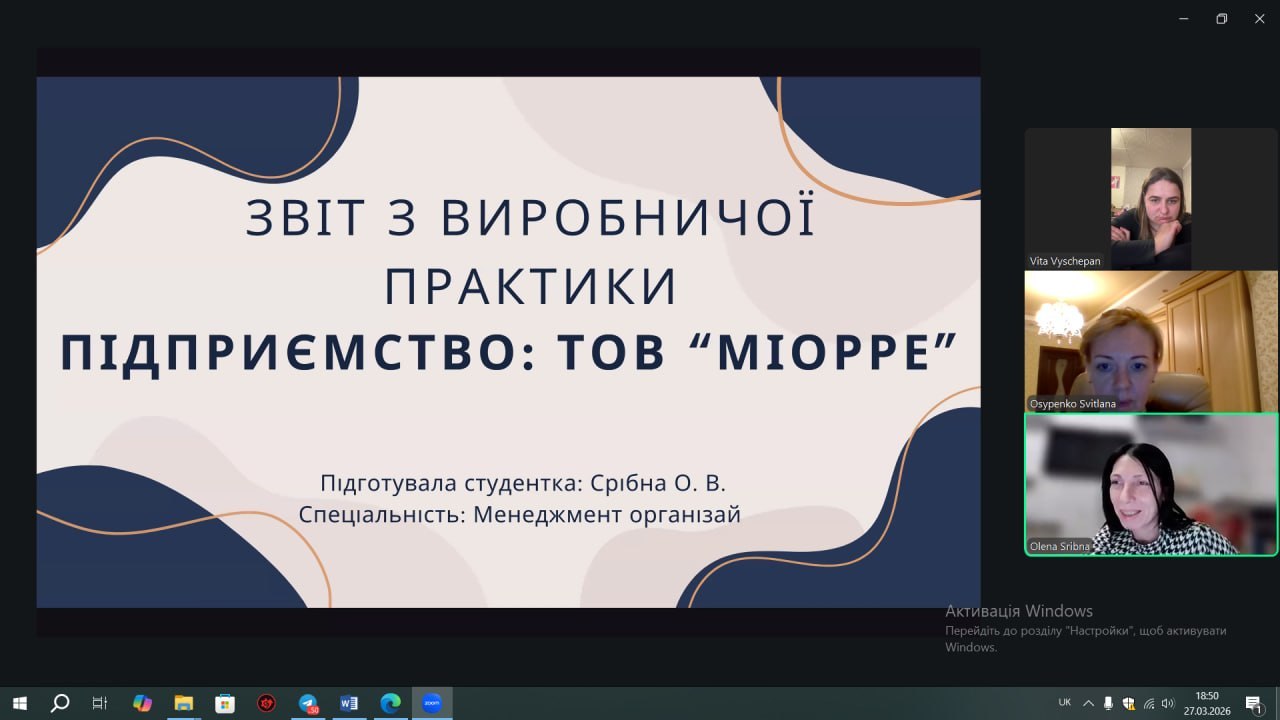1280x720 pixels.
Task: Switch to Microsoft Word in taskbar
Action: tap(349, 703)
